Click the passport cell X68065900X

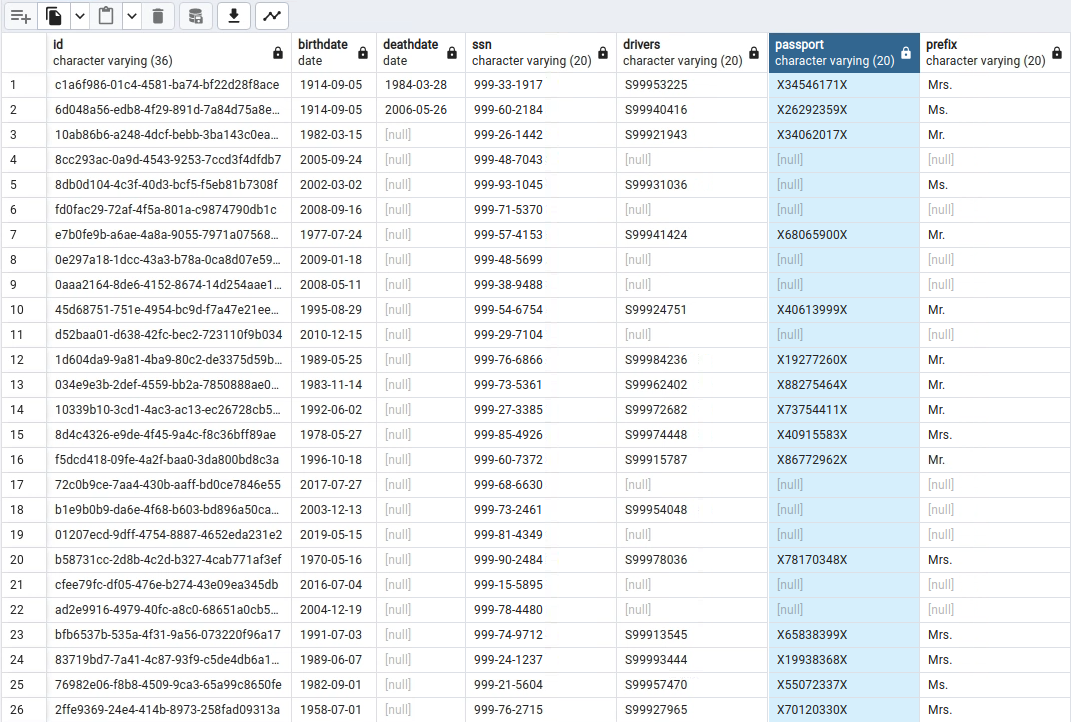[811, 235]
